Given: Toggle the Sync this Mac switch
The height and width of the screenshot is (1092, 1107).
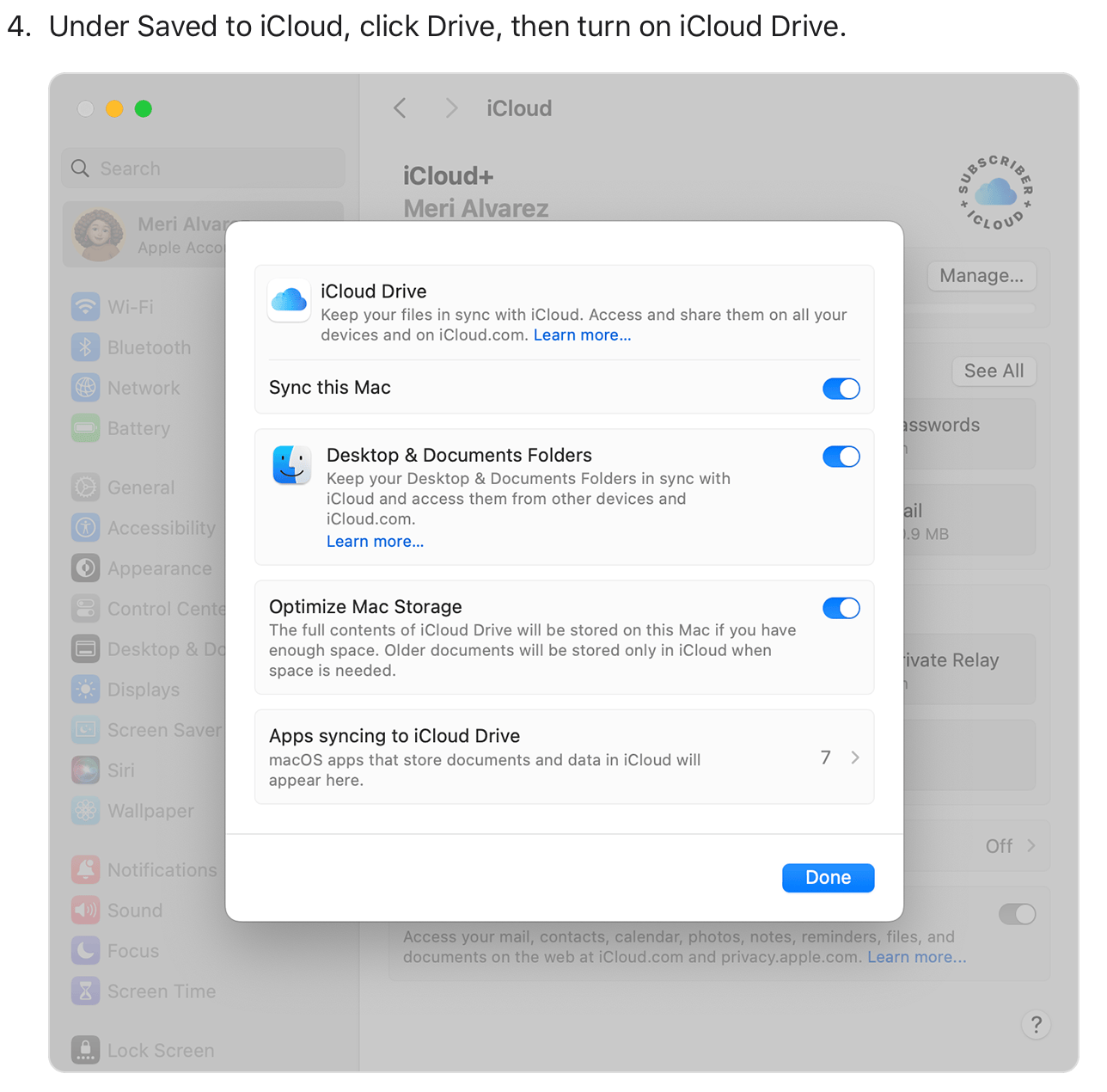Looking at the screenshot, I should click(x=841, y=389).
